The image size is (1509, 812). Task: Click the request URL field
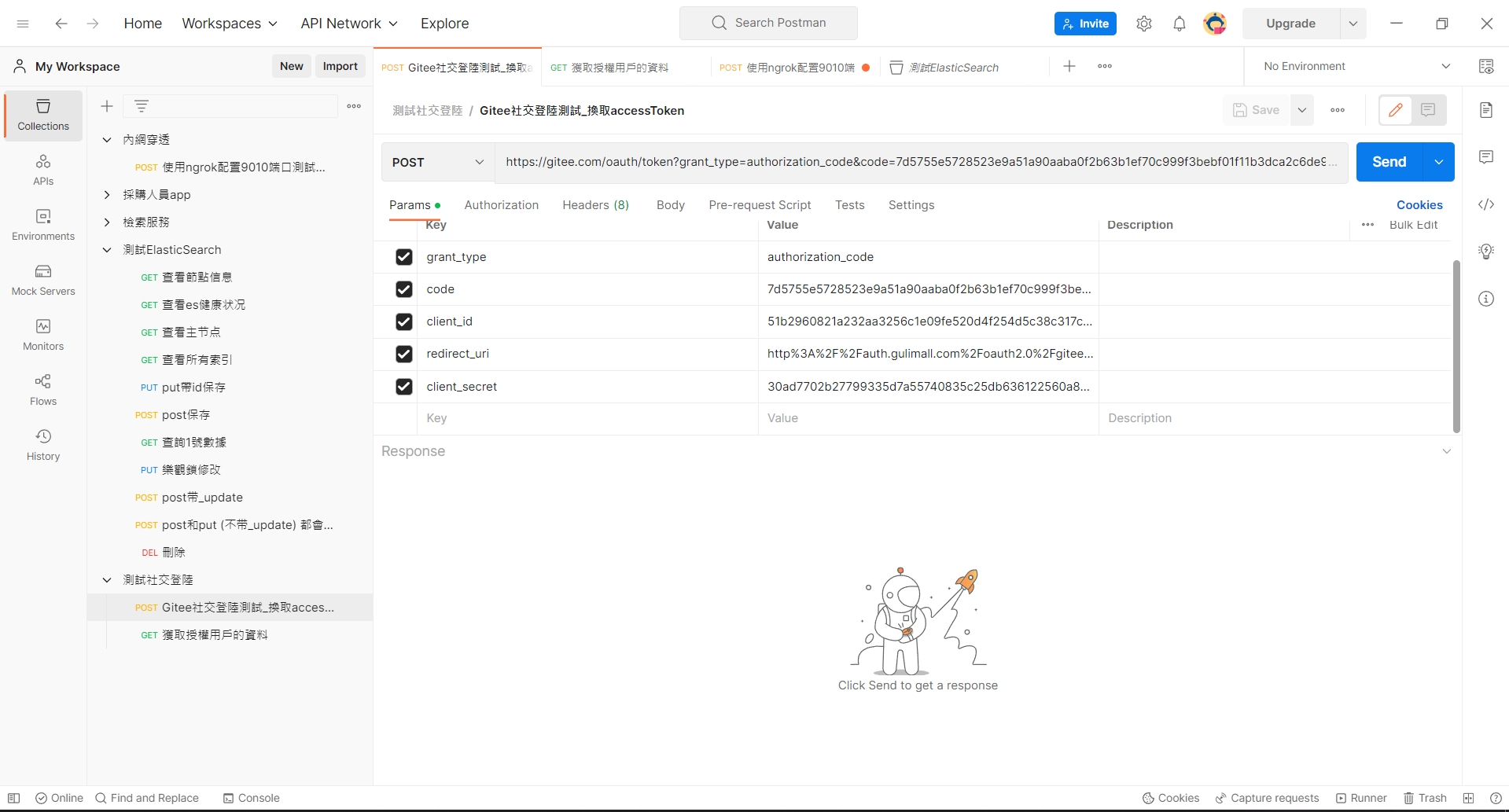[922, 162]
